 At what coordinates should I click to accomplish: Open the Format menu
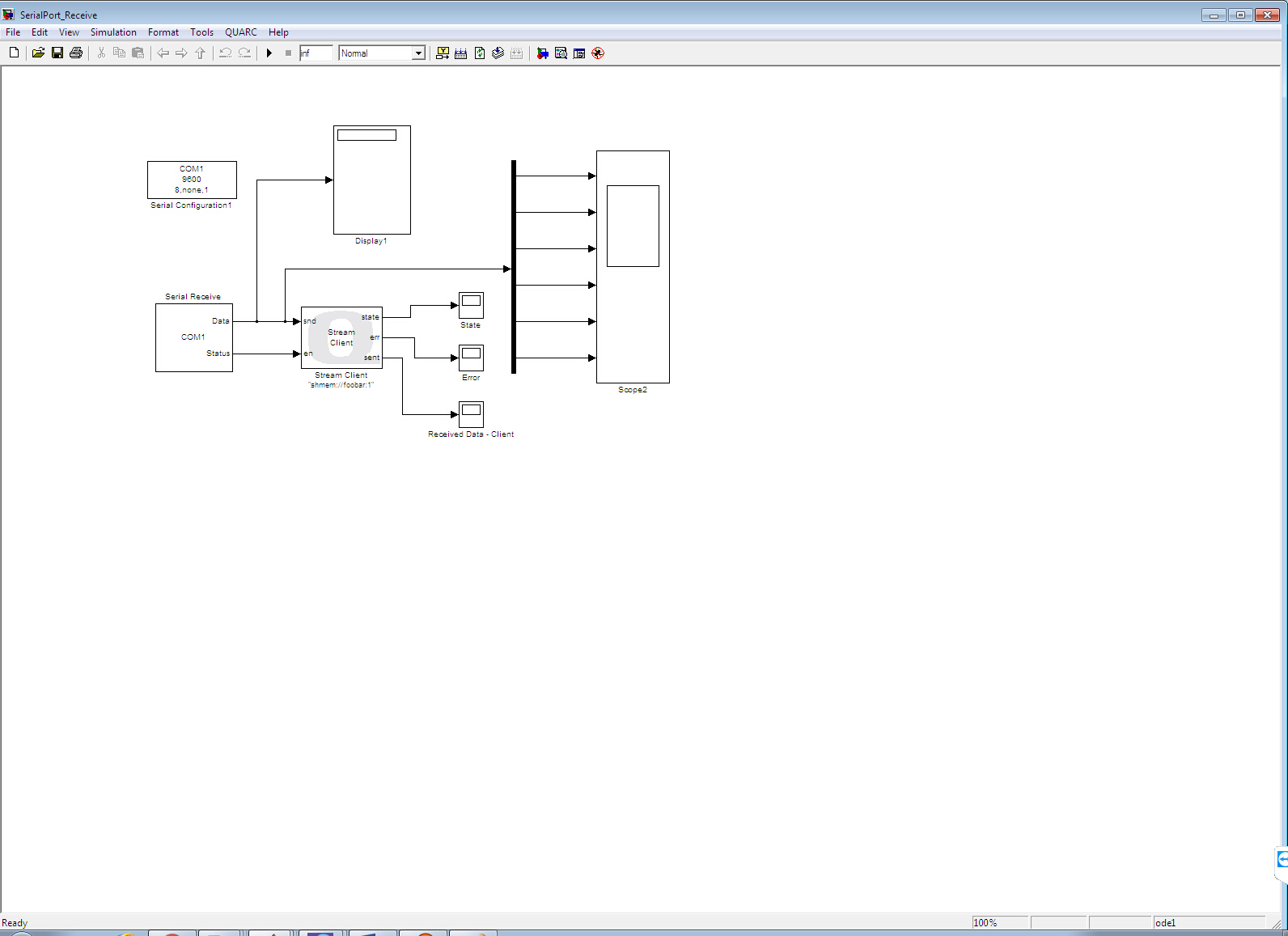pyautogui.click(x=163, y=32)
